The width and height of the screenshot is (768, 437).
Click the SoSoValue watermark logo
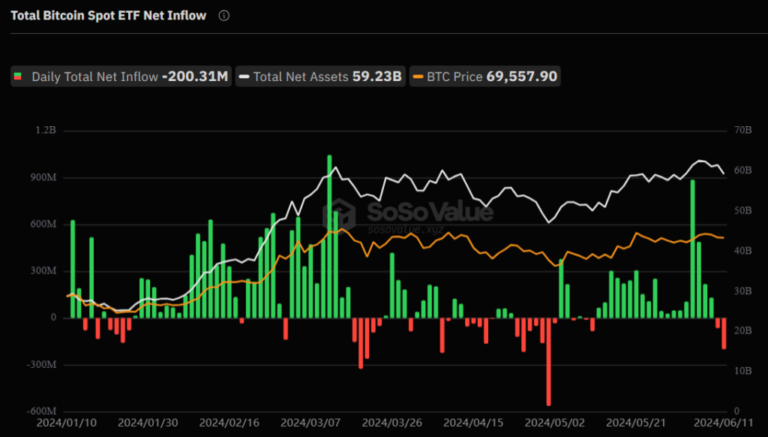pyautogui.click(x=339, y=215)
